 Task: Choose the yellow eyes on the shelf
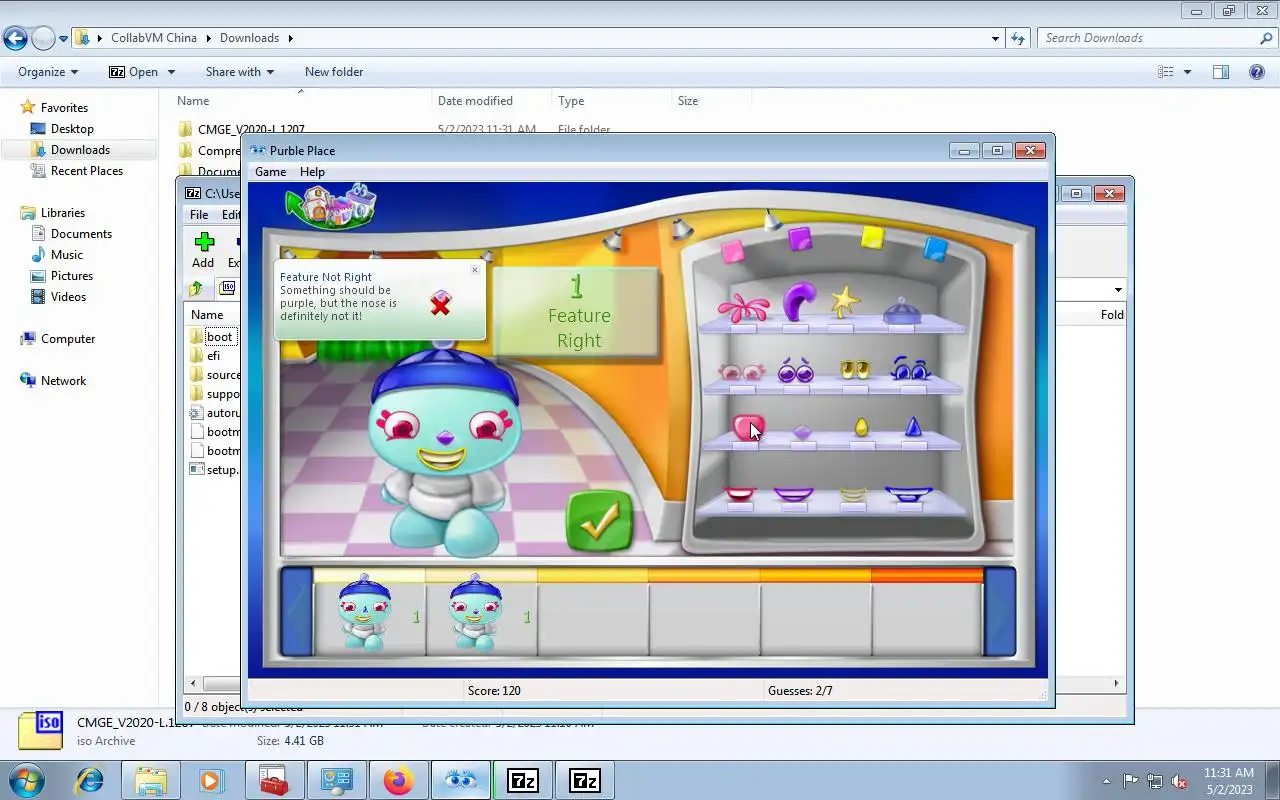point(854,369)
